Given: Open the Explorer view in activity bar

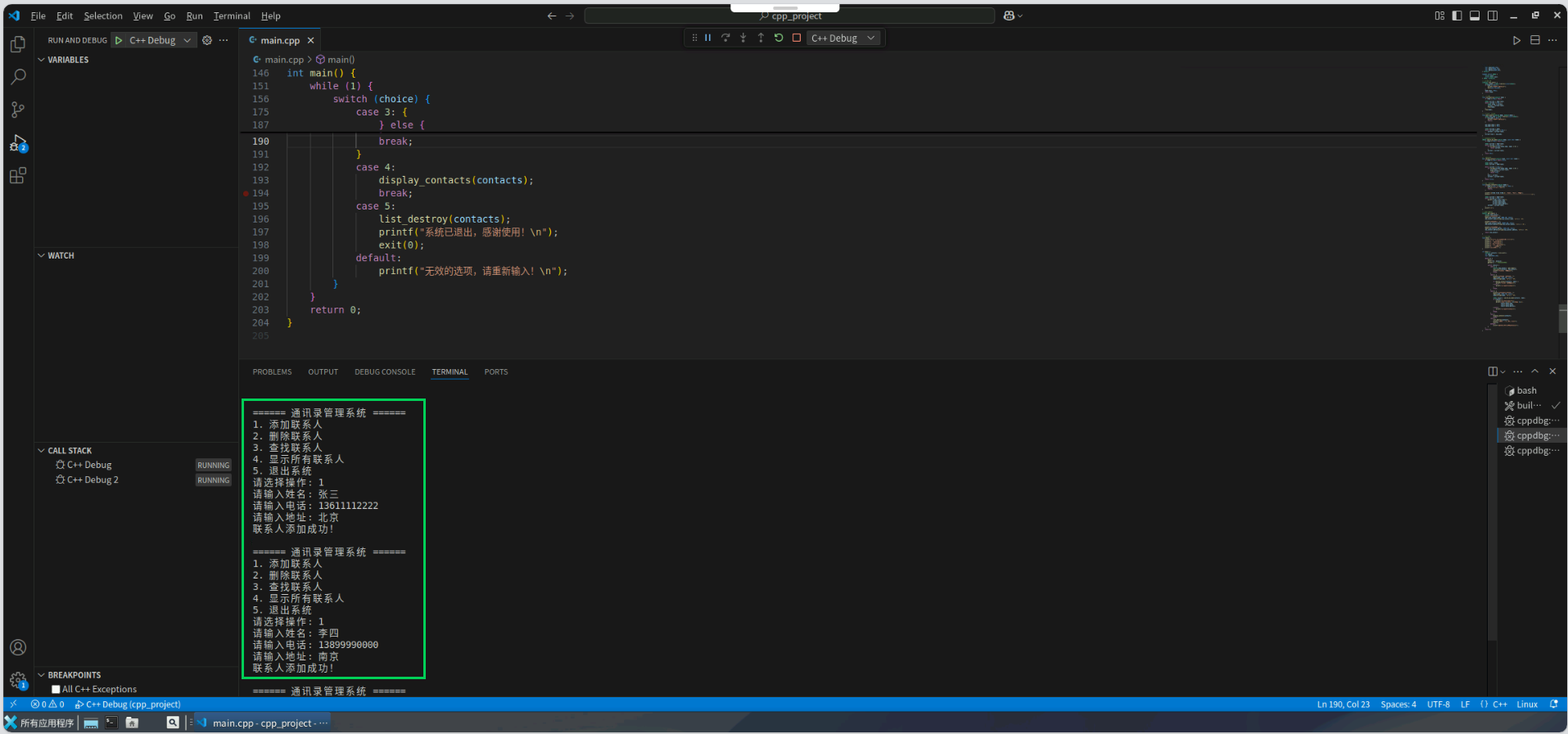Looking at the screenshot, I should tap(18, 44).
